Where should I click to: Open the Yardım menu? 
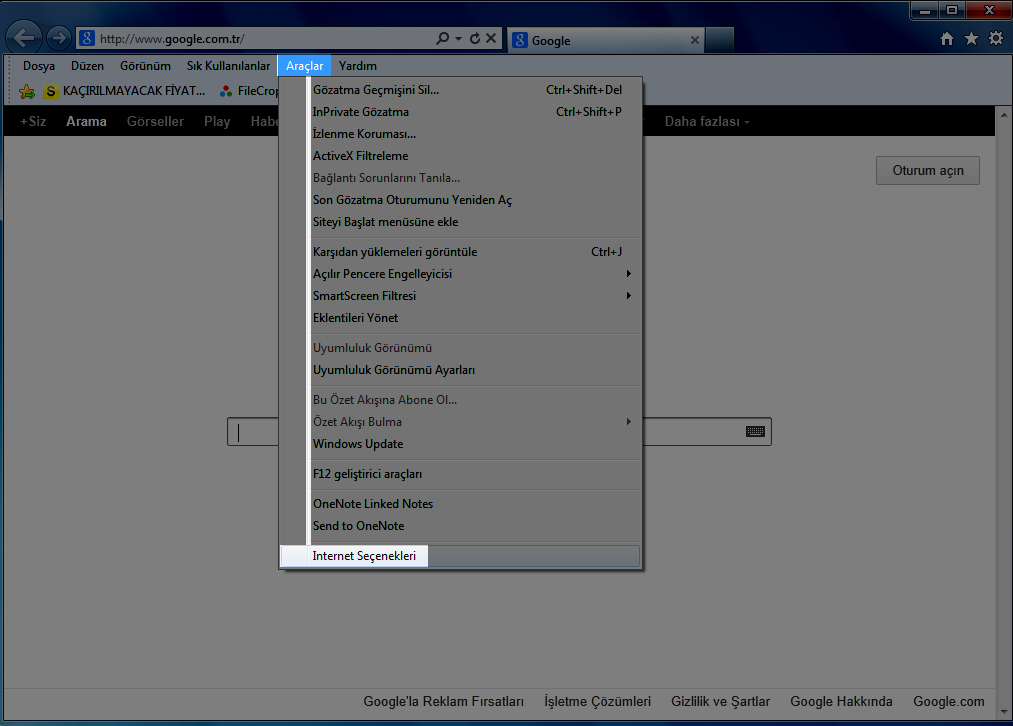pos(358,66)
